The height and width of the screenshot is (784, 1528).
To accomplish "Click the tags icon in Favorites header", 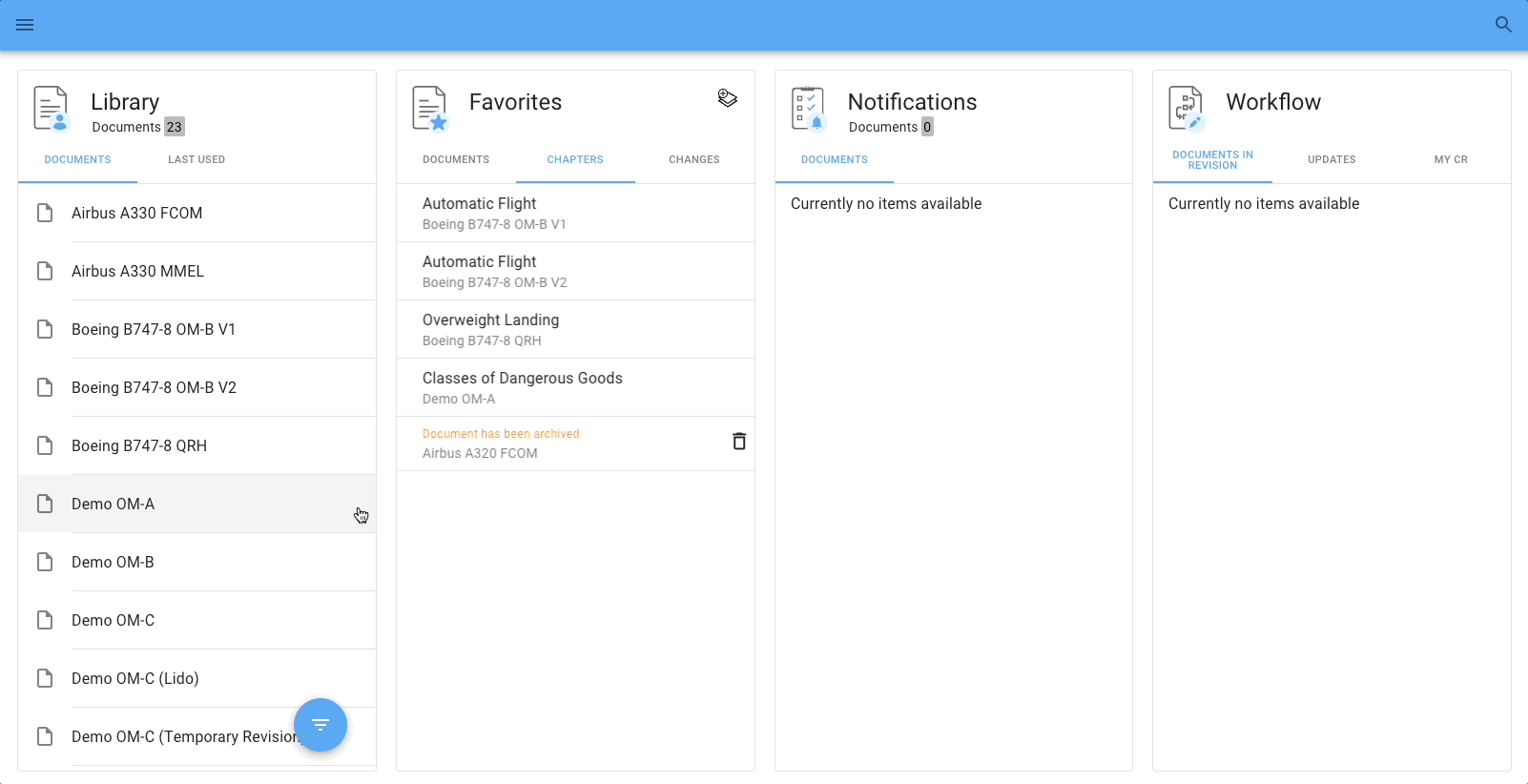I will tap(728, 98).
